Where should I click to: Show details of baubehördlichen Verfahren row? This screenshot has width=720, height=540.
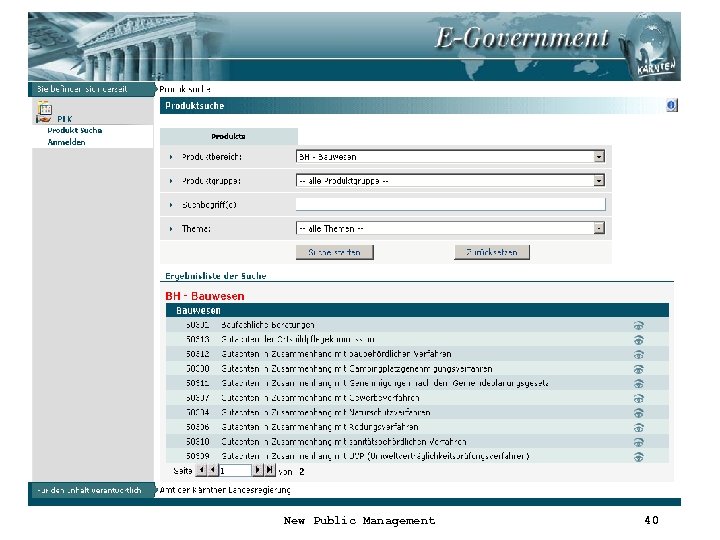pos(638,354)
